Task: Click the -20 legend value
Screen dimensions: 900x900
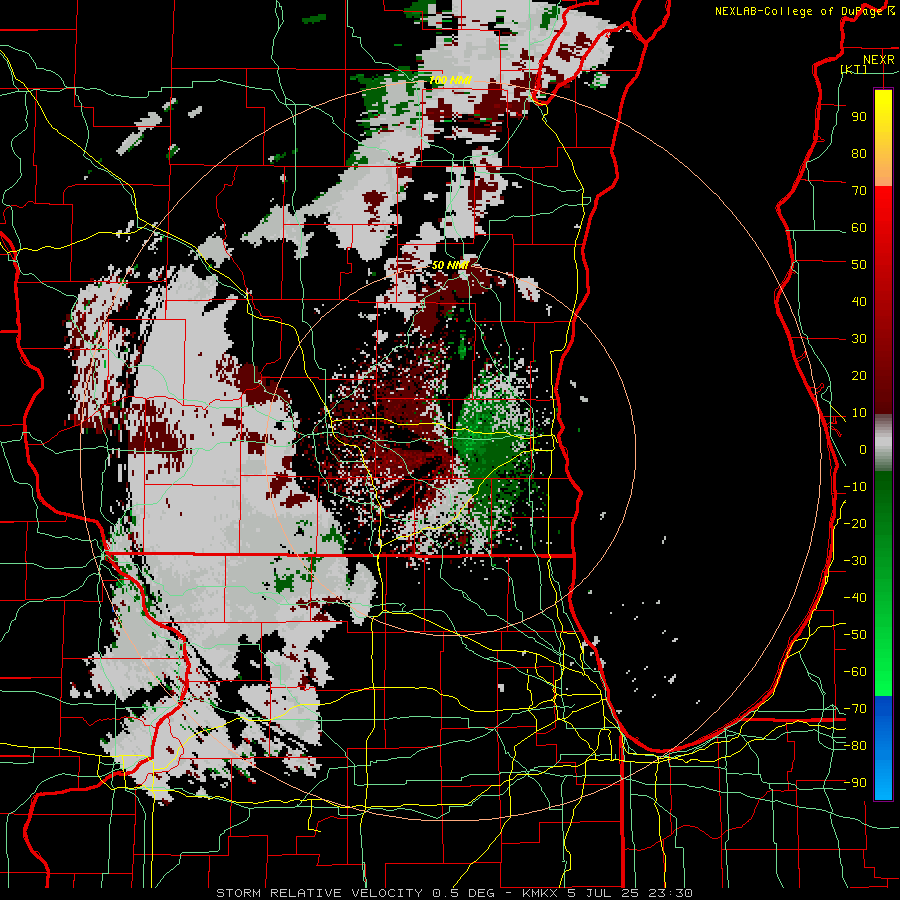Action: [855, 524]
